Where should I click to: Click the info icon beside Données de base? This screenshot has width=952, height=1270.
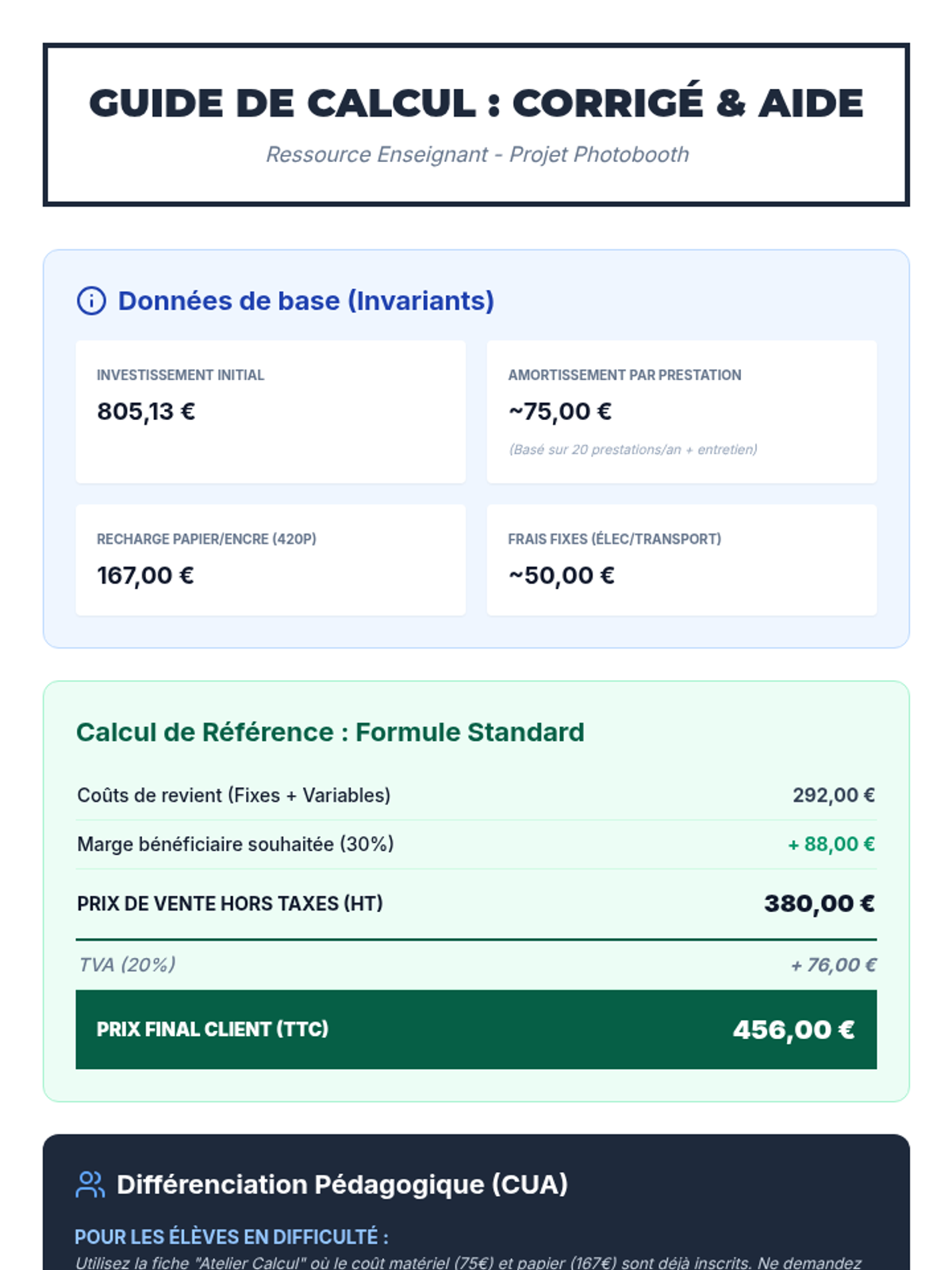(91, 301)
